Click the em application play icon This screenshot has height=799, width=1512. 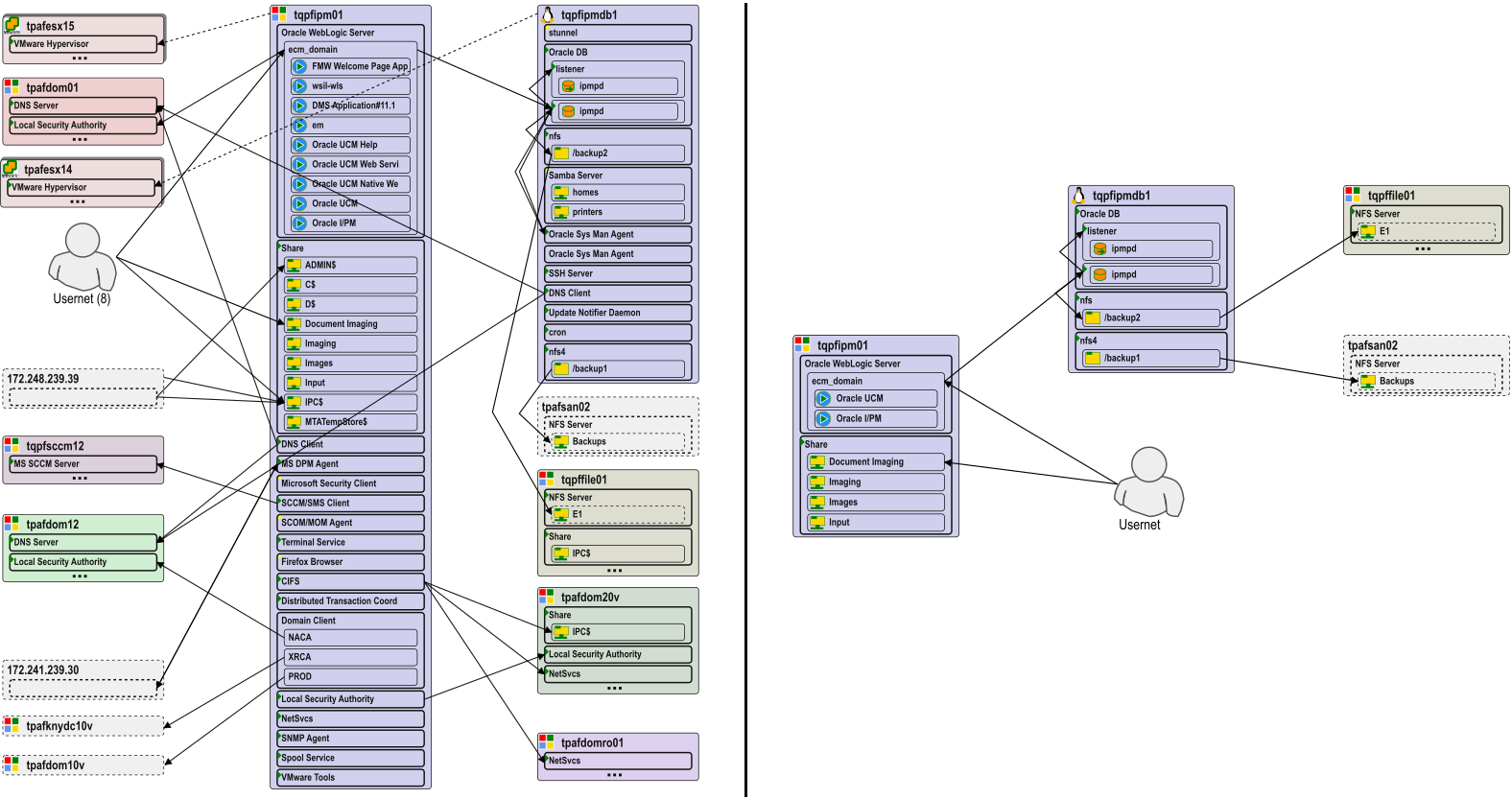pos(299,125)
